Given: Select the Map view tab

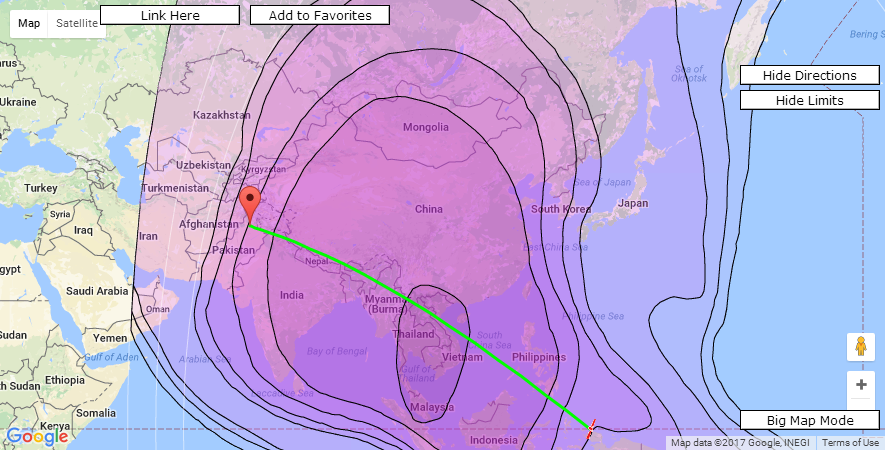Looking at the screenshot, I should [29, 23].
